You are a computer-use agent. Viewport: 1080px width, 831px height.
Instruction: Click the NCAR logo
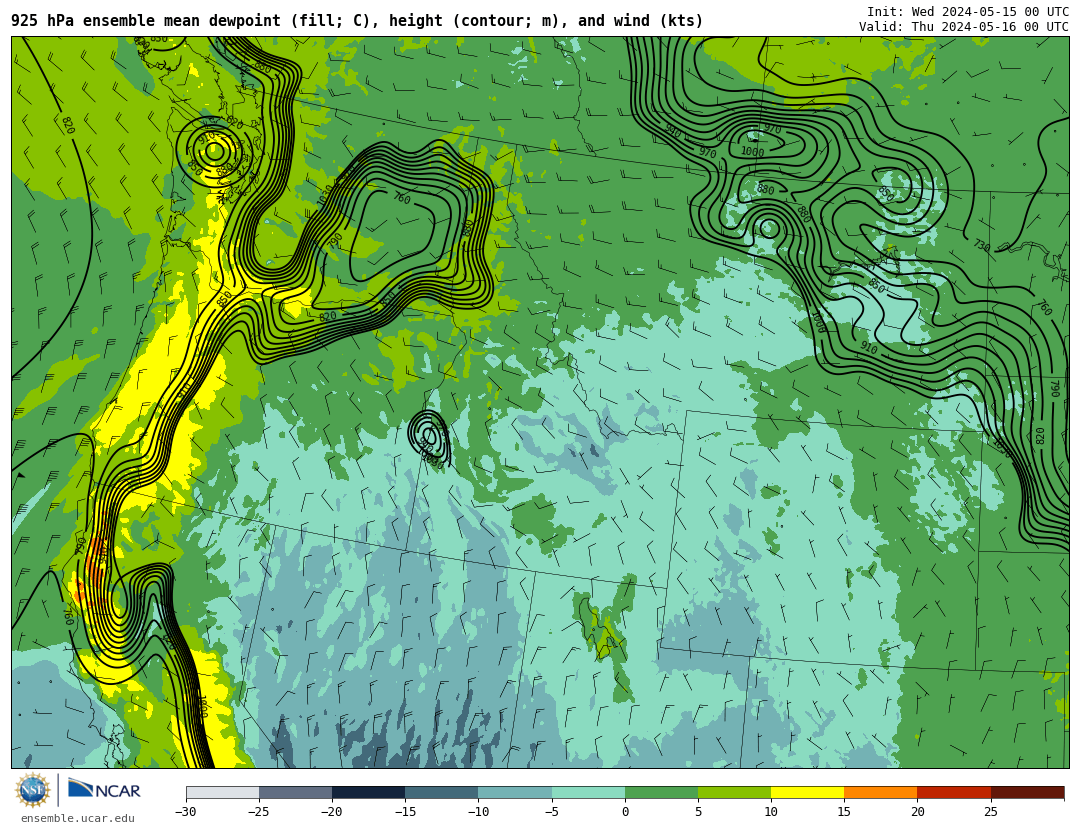(x=104, y=790)
